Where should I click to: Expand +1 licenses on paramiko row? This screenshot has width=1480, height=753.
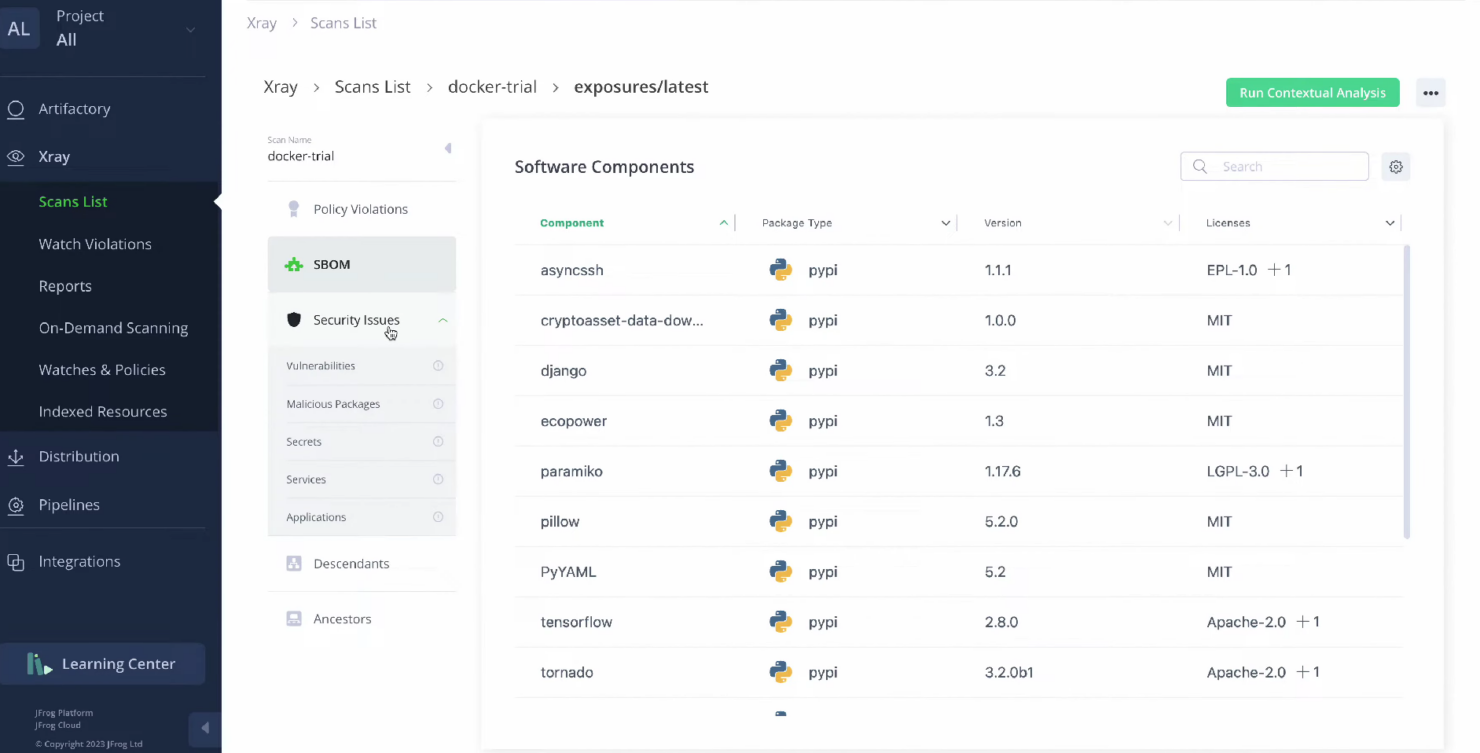coord(1291,471)
